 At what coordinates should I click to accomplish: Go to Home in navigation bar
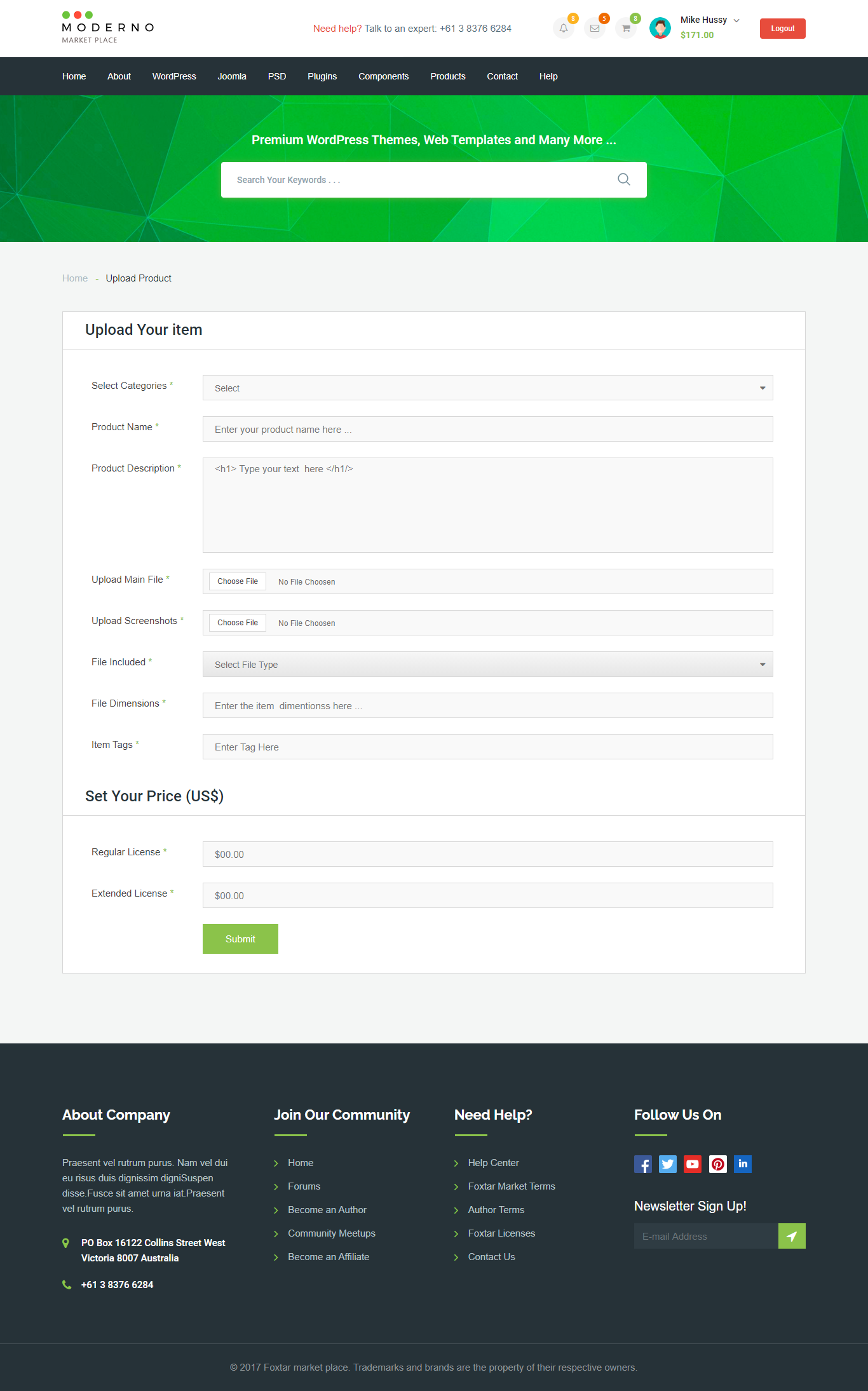[x=74, y=76]
